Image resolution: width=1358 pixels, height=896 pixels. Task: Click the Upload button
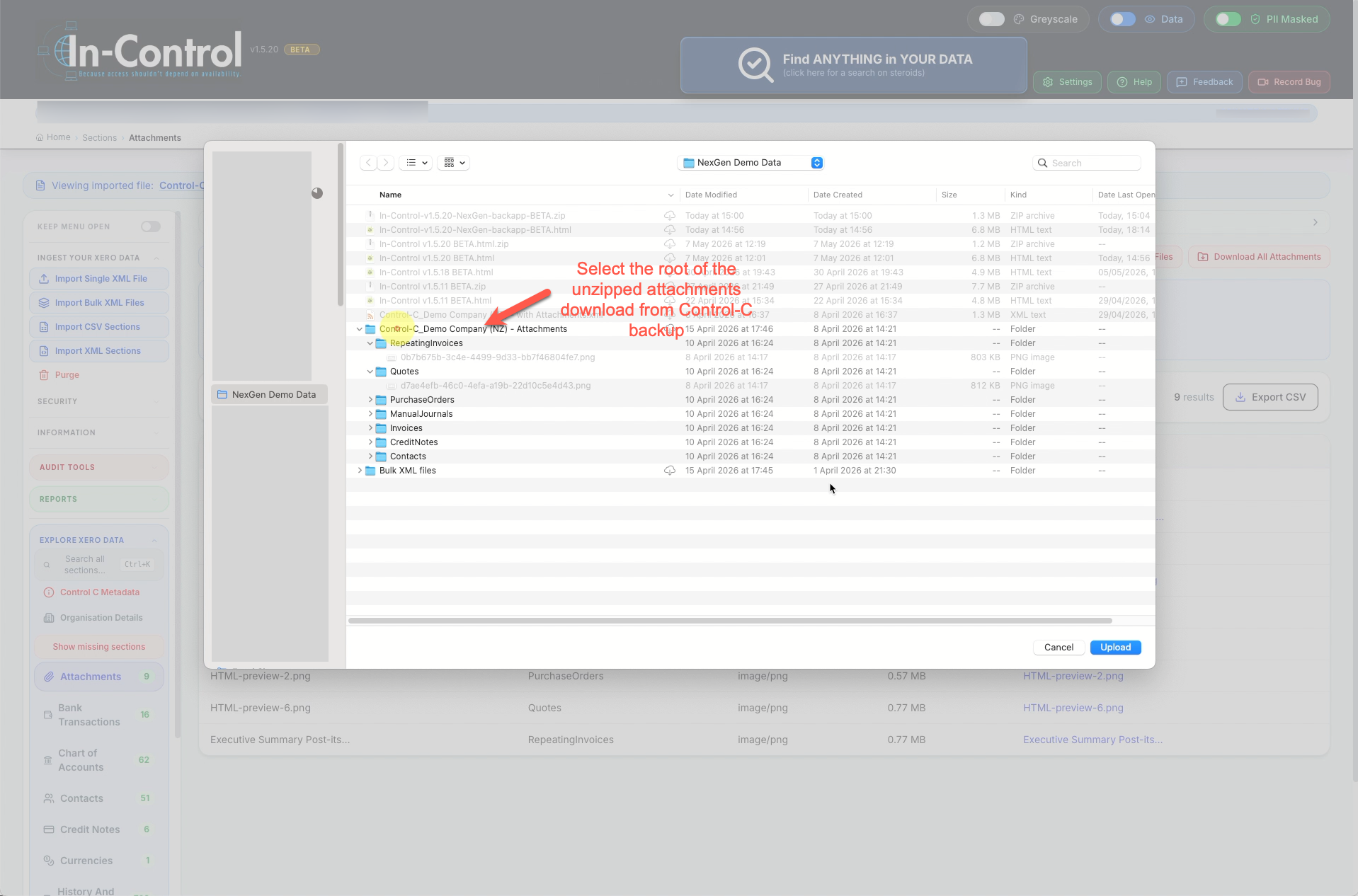pyautogui.click(x=1115, y=648)
